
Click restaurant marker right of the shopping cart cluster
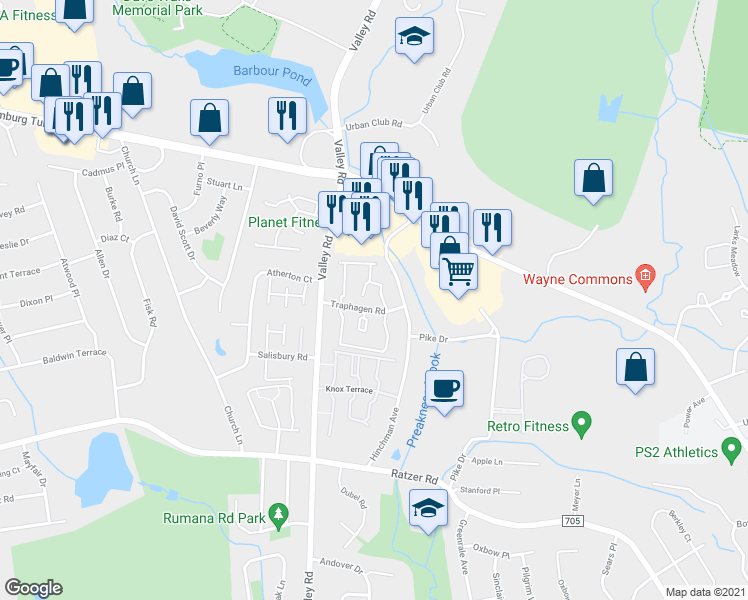click(493, 231)
